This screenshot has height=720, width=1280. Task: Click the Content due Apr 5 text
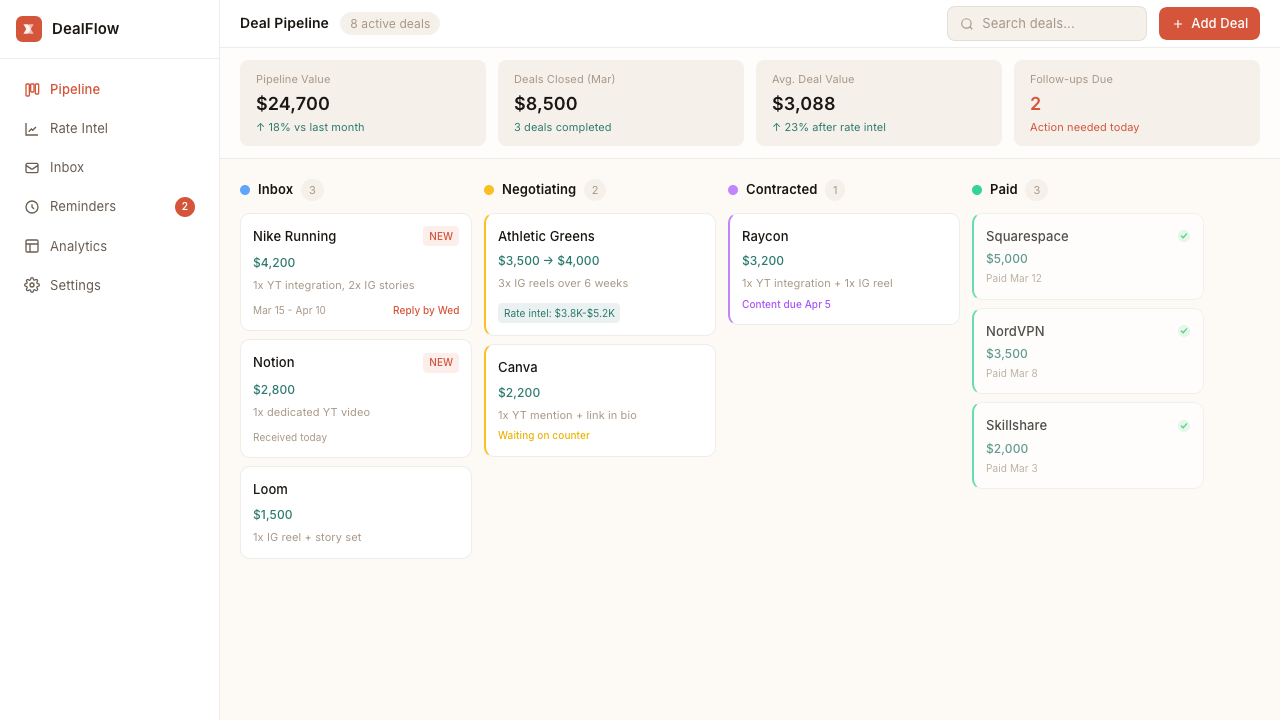(786, 304)
